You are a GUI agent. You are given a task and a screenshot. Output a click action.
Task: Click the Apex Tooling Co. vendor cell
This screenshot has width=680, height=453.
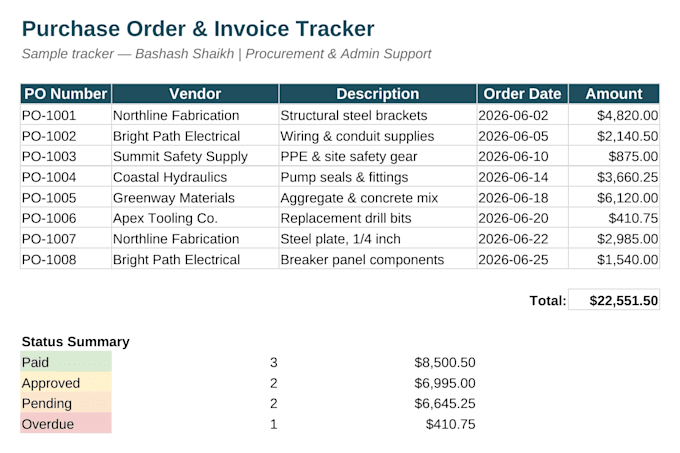[x=195, y=218]
